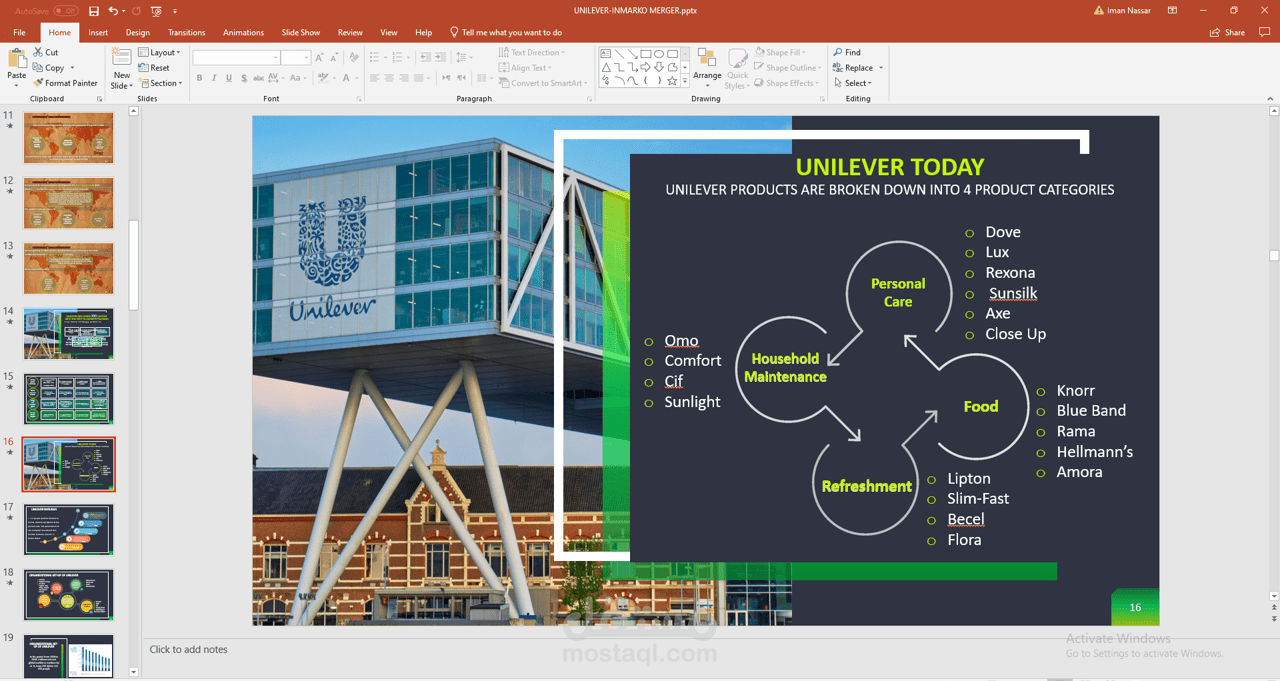Switch to the Insert tab
The image size is (1280, 681).
pyautogui.click(x=98, y=32)
